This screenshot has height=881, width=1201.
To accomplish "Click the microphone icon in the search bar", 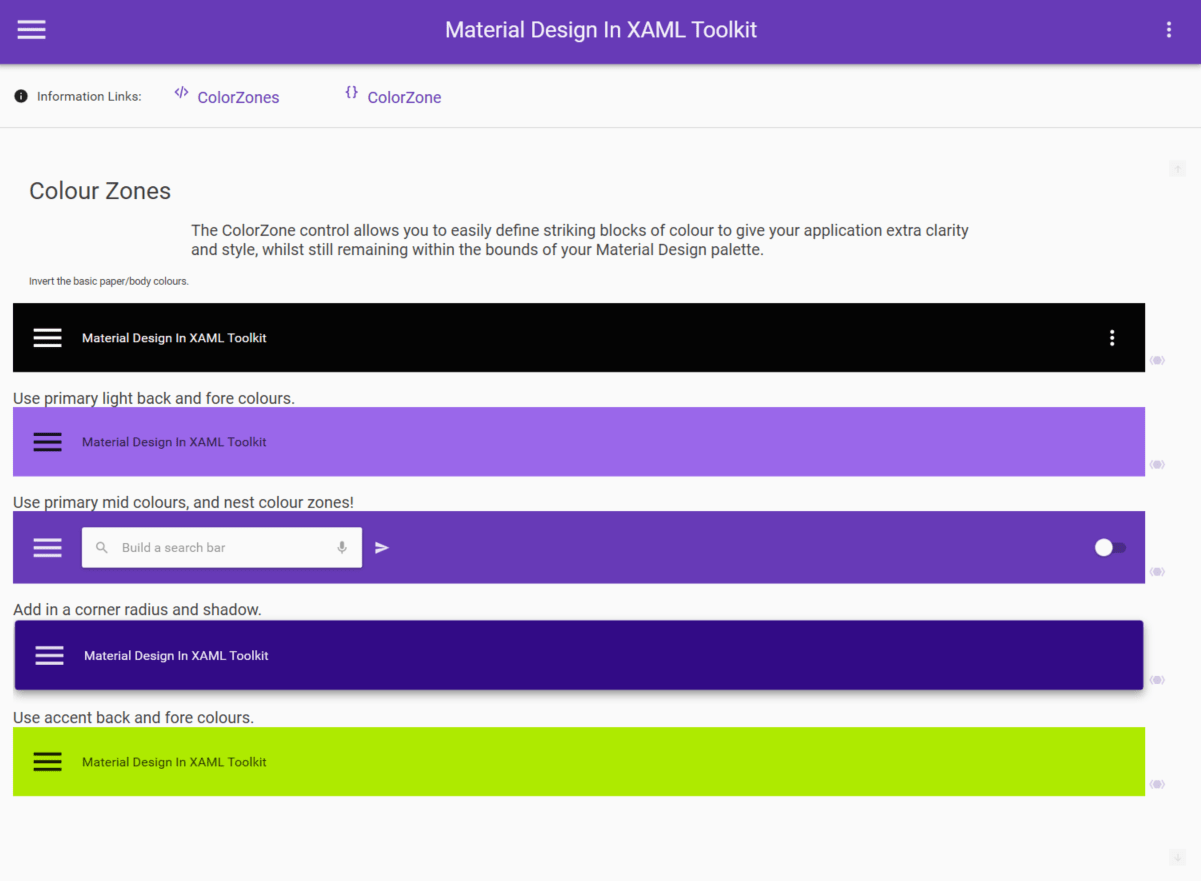I will tap(342, 548).
